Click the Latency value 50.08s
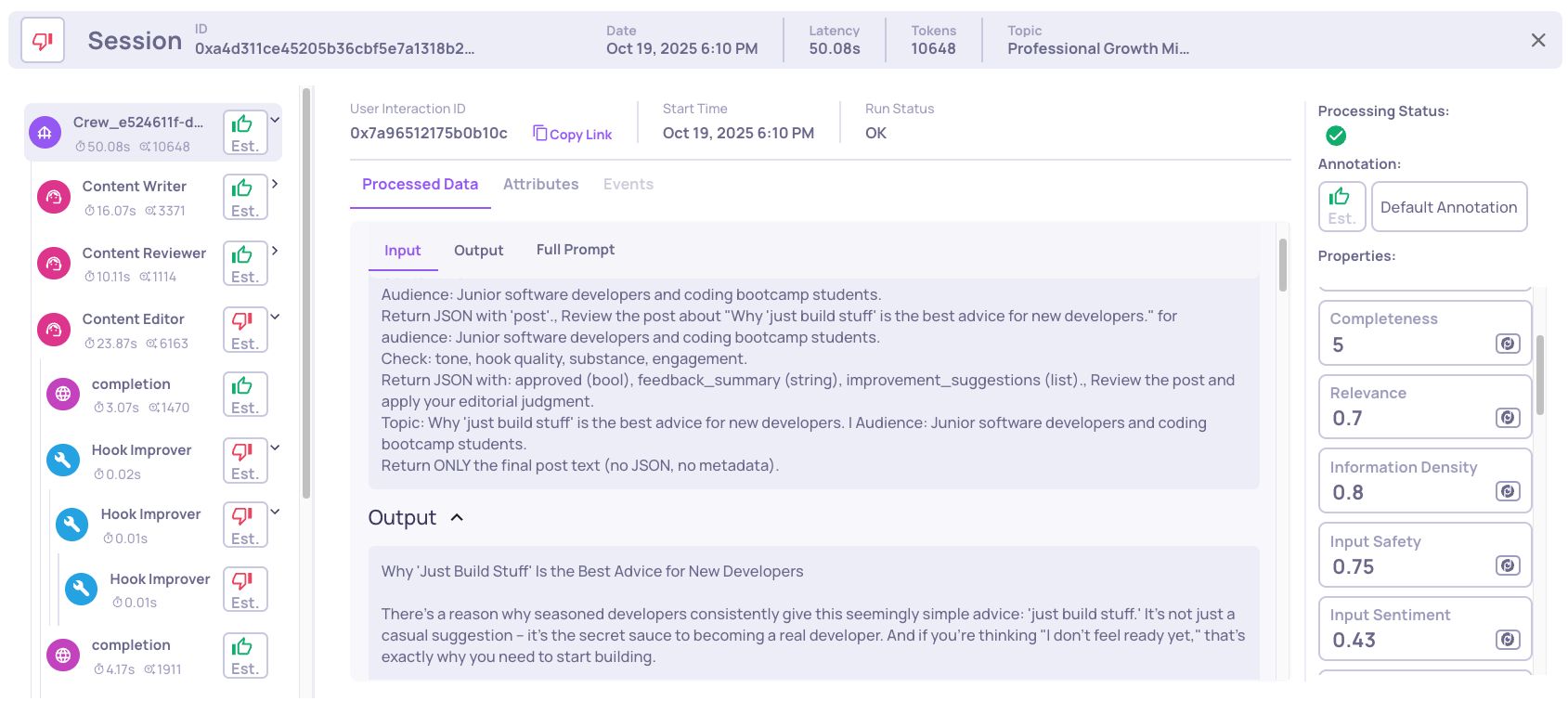This screenshot has height=701, width=1568. [835, 48]
